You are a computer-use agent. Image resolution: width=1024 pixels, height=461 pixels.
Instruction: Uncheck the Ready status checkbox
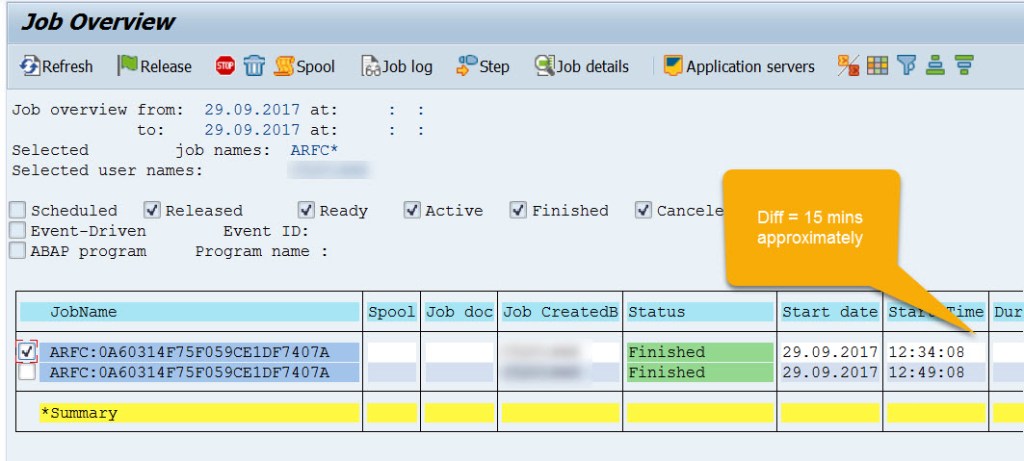tap(306, 210)
